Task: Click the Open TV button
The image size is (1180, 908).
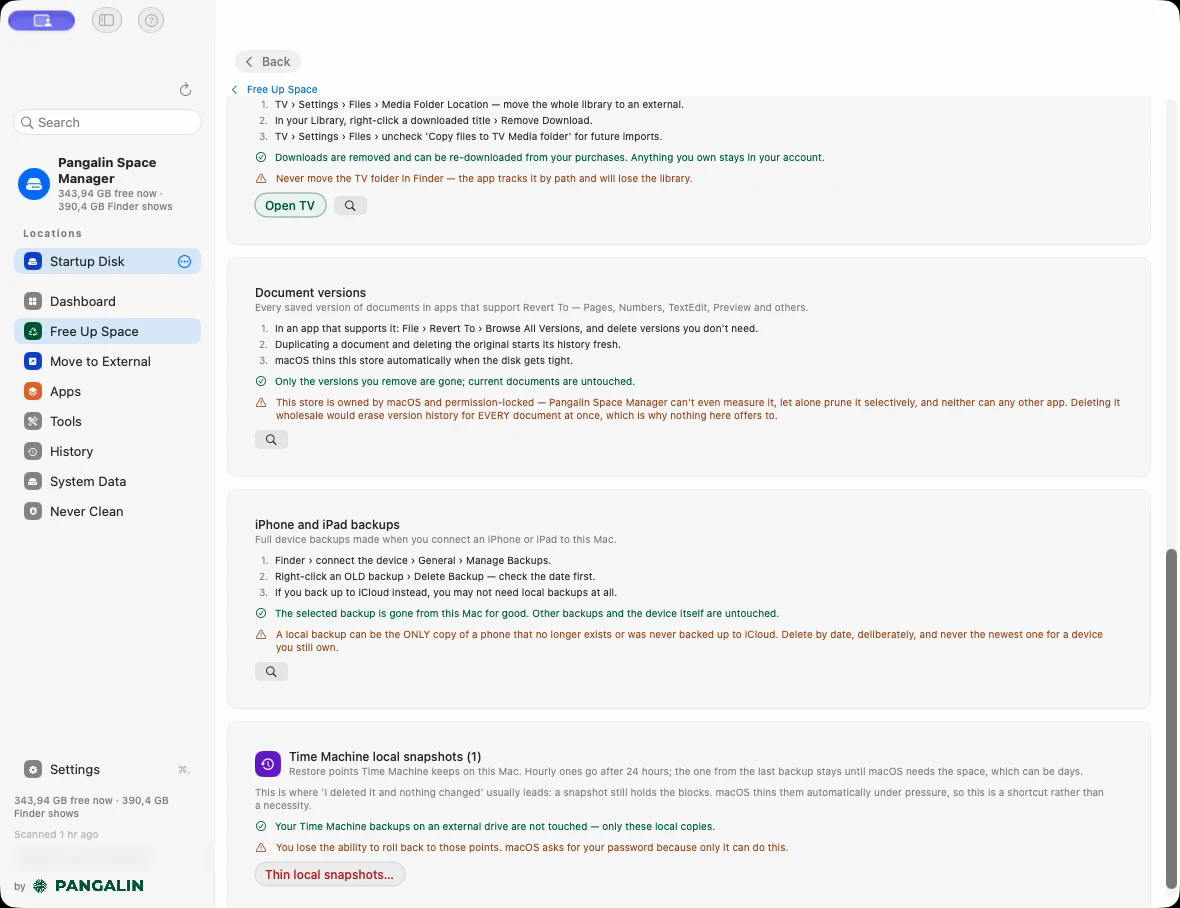Action: pyautogui.click(x=290, y=205)
